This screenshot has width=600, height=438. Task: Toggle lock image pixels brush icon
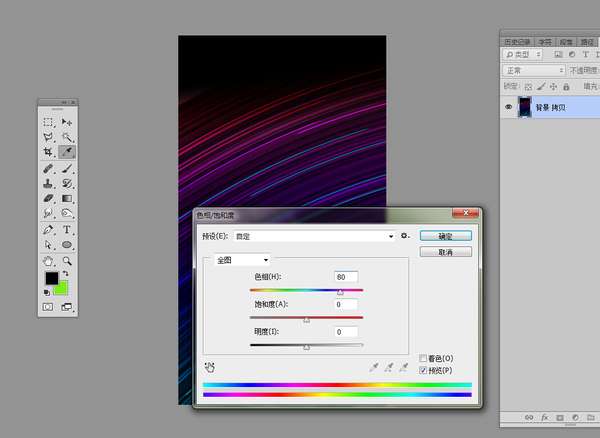pos(541,87)
